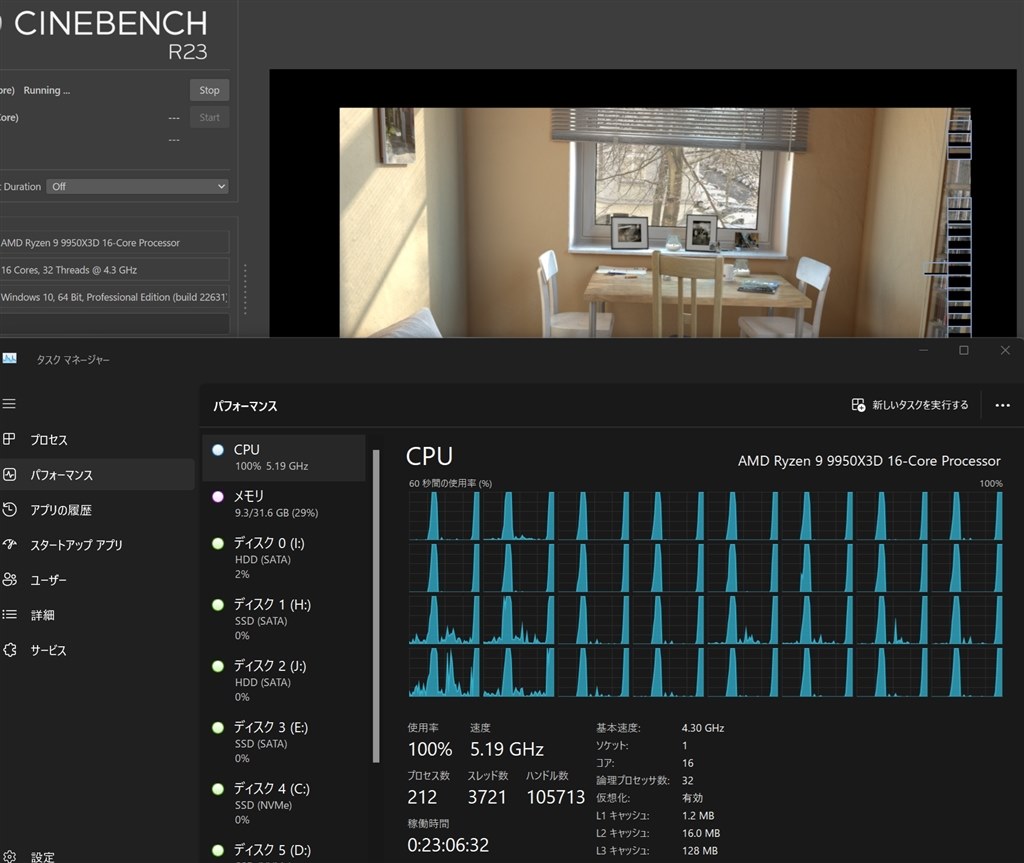Select ディスク 4 (C:) NVMe entry

click(283, 804)
